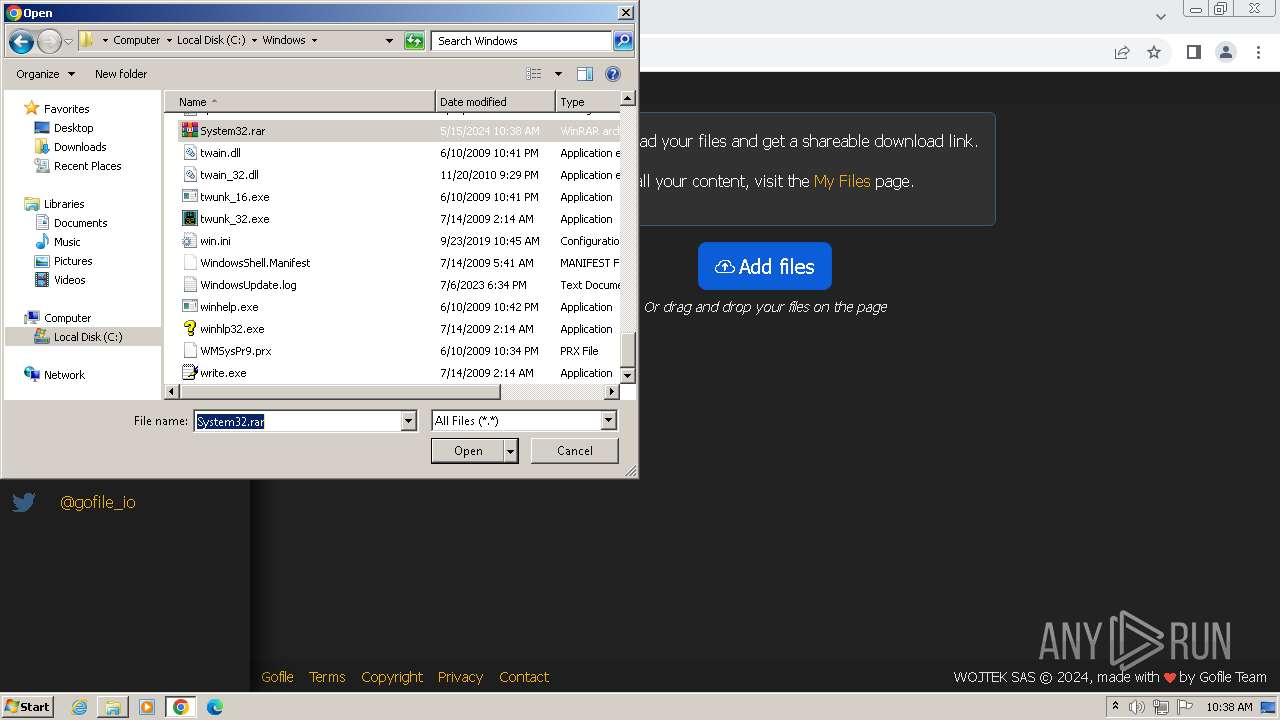Click the Back arrow in Open dialog
The height and width of the screenshot is (720, 1280).
coord(21,41)
